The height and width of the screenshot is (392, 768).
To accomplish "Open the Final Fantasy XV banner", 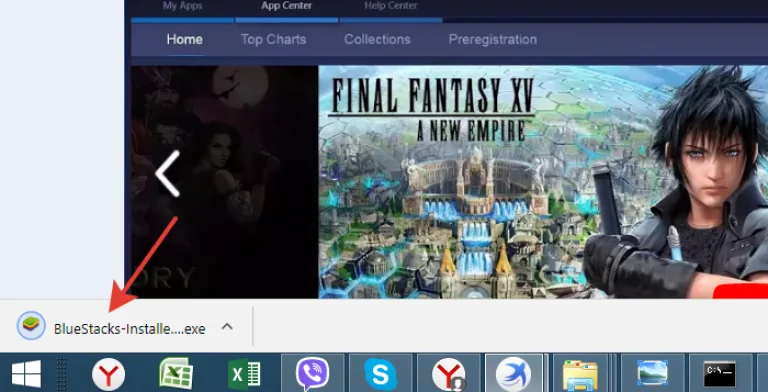I will point(543,182).
